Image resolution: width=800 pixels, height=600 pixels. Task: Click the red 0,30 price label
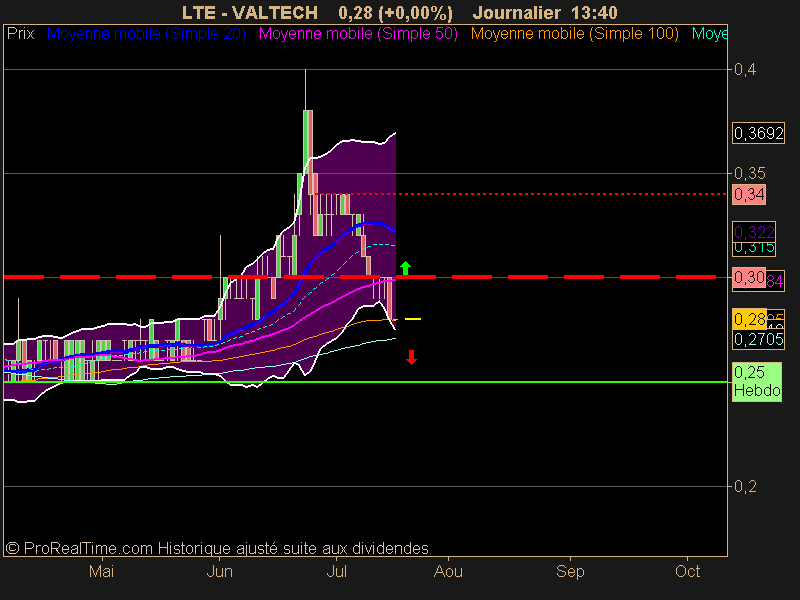[749, 278]
